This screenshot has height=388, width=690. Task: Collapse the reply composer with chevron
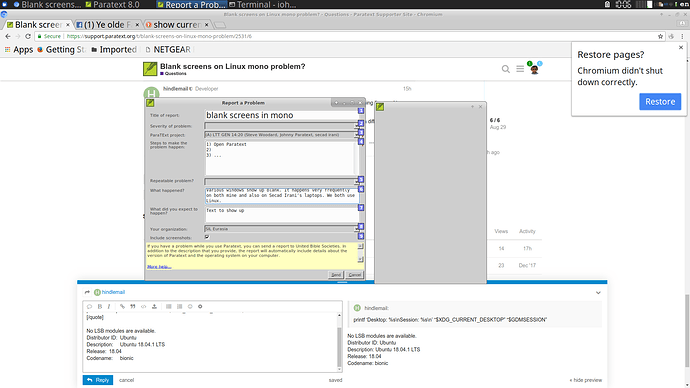point(598,293)
